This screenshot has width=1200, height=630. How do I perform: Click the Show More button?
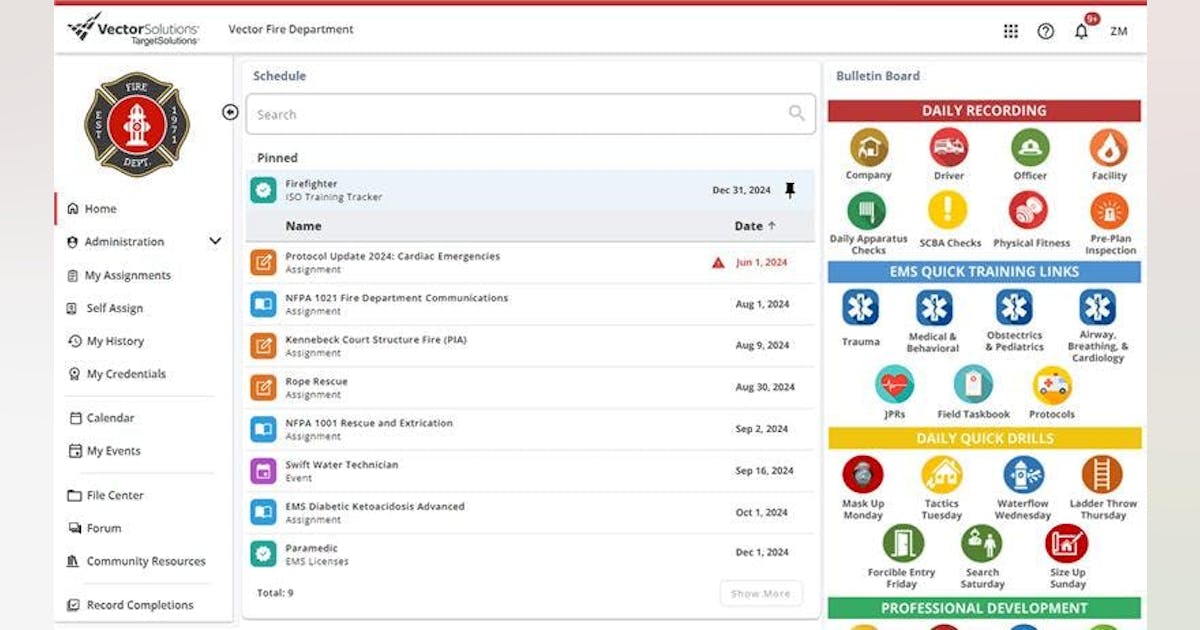(x=761, y=593)
